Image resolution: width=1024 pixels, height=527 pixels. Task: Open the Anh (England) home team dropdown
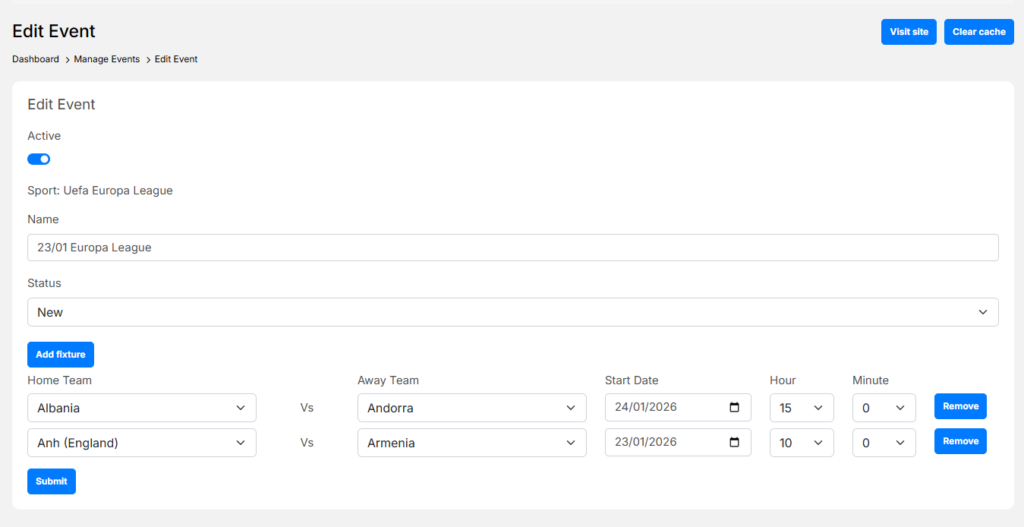pyautogui.click(x=141, y=443)
